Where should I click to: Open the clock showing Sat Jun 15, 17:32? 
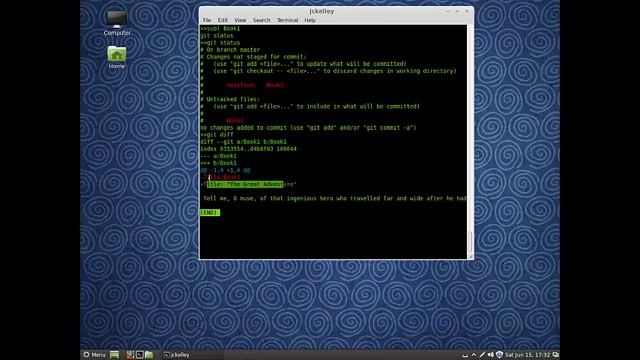point(528,355)
